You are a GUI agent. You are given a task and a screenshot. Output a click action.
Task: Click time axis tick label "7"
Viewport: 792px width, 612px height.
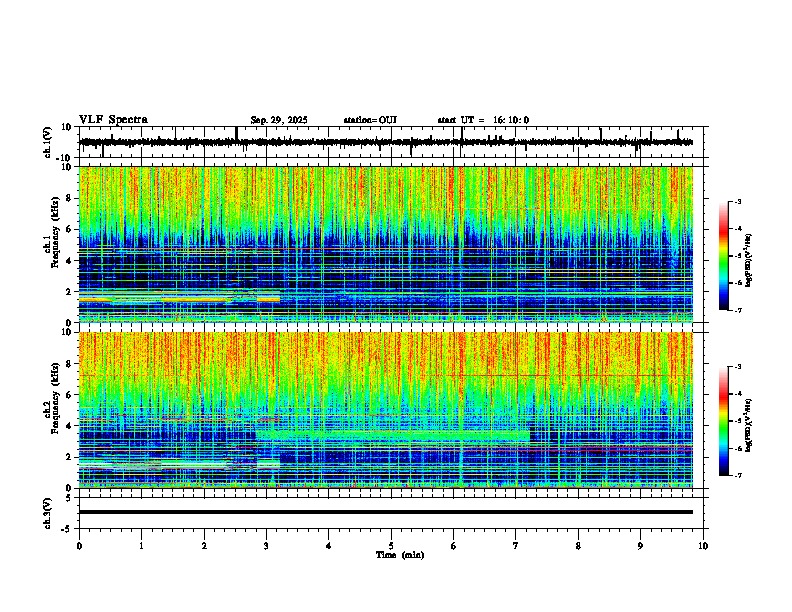[516, 546]
